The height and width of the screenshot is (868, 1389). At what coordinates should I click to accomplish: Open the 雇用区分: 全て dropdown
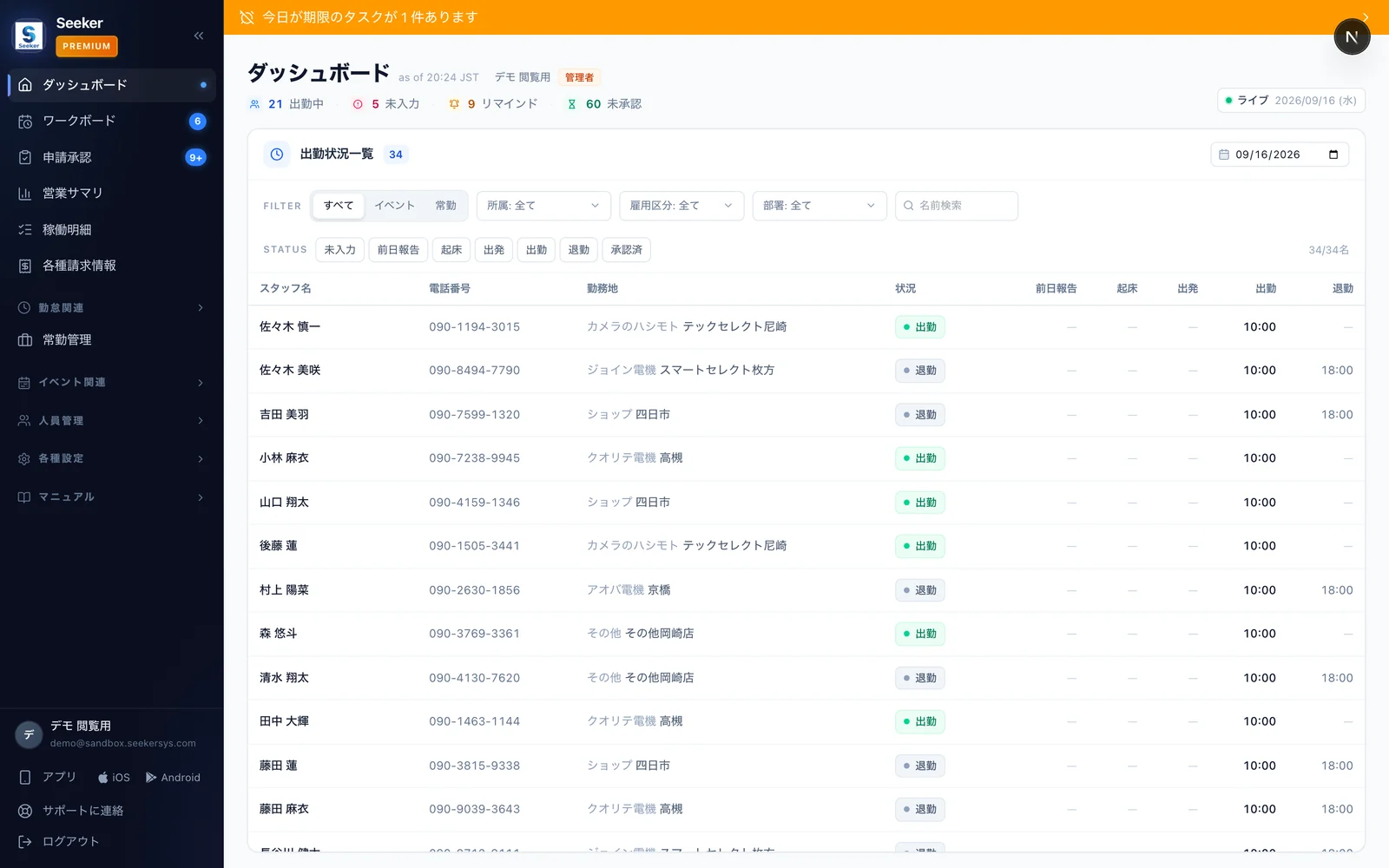pos(681,206)
